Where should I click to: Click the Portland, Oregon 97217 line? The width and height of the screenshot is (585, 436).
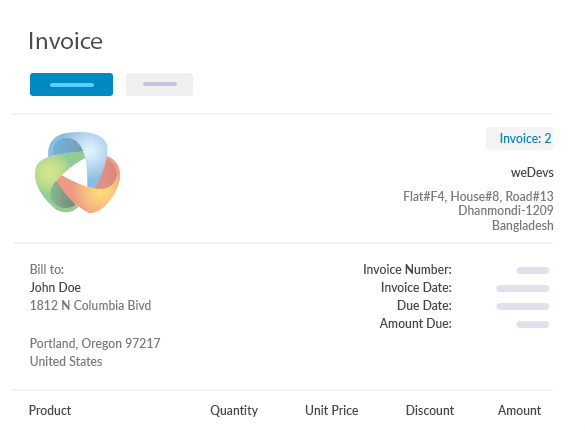[95, 344]
